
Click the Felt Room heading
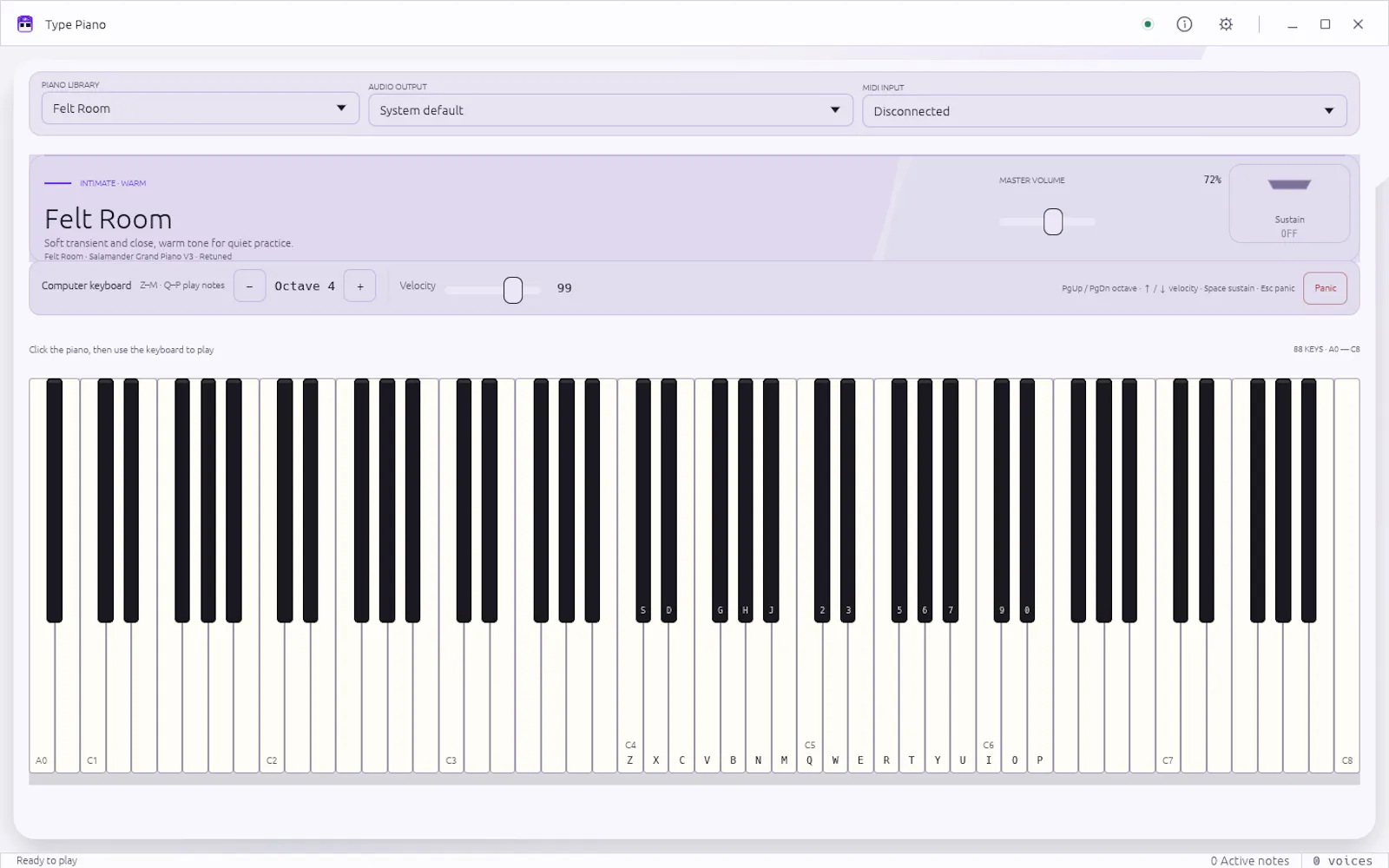(109, 219)
